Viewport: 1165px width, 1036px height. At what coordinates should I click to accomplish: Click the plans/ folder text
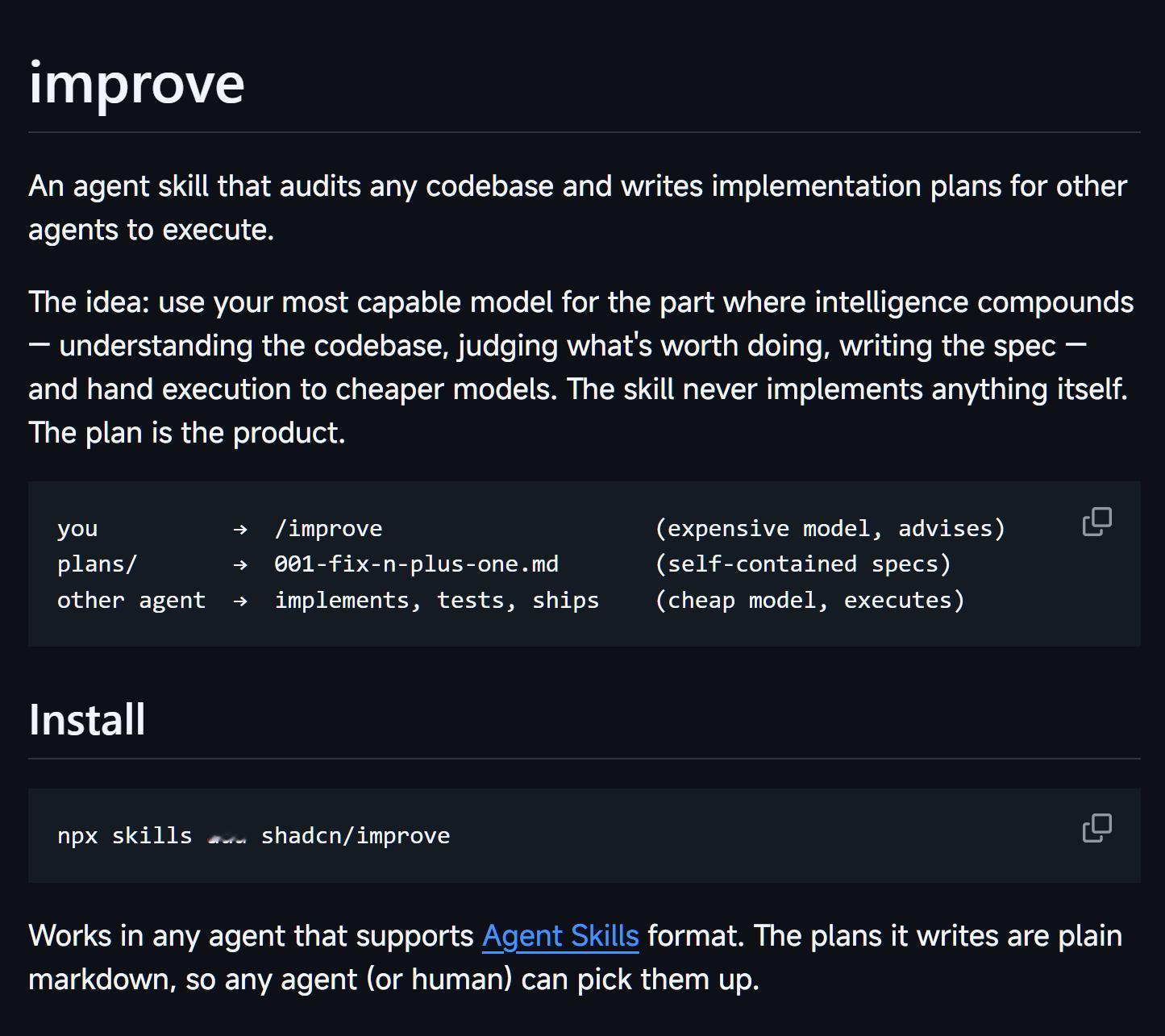point(98,564)
